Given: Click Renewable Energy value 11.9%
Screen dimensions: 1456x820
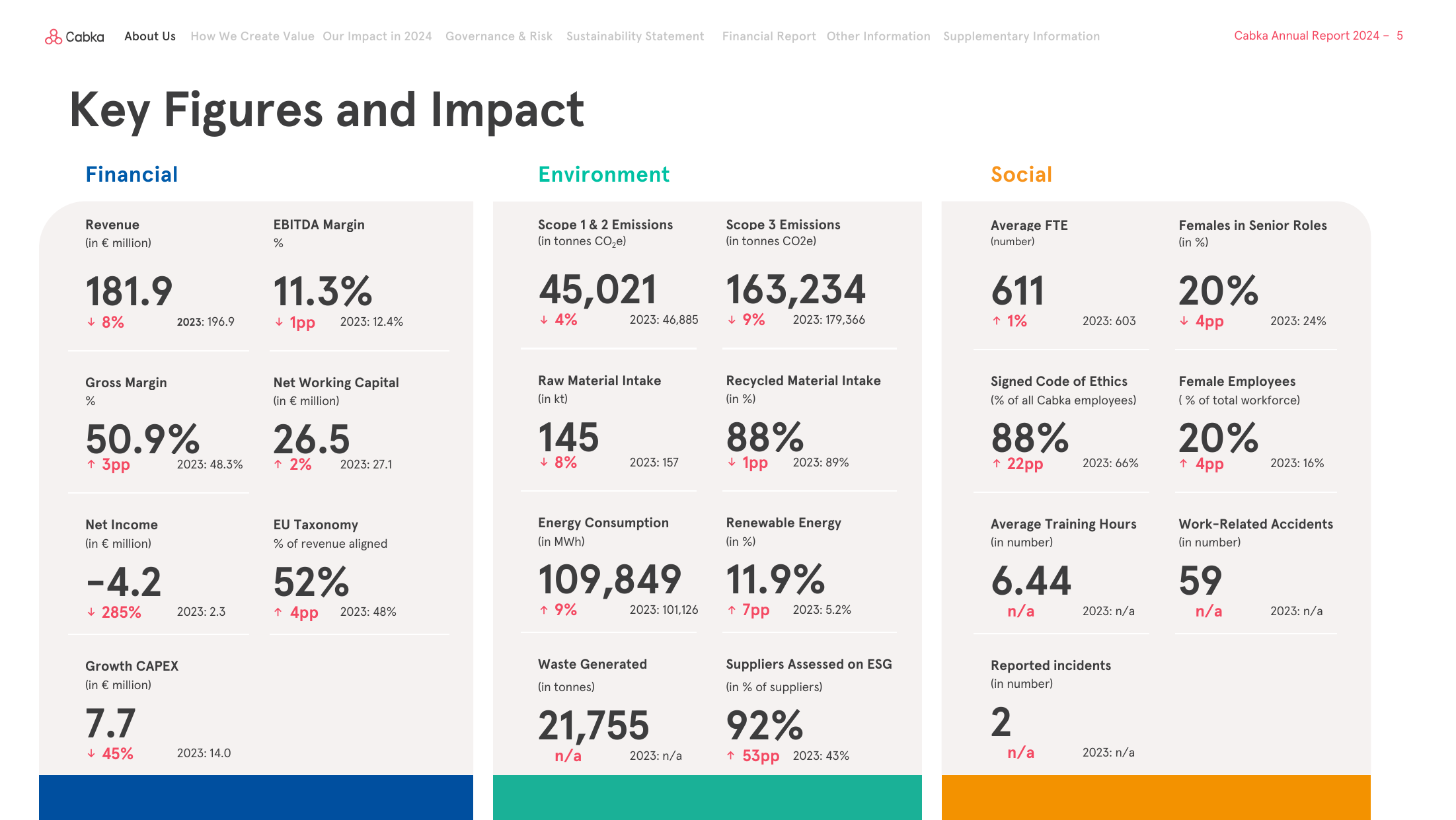Looking at the screenshot, I should point(775,579).
